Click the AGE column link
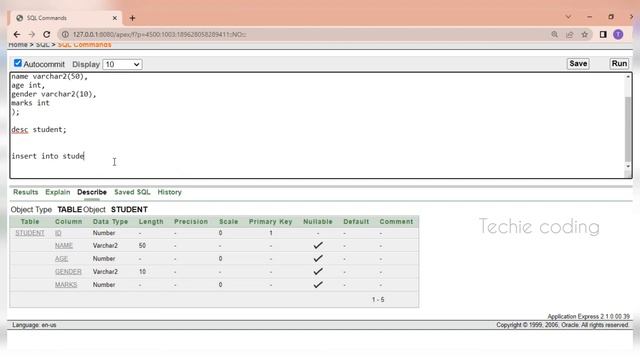The height and width of the screenshot is (360, 640). (x=61, y=259)
